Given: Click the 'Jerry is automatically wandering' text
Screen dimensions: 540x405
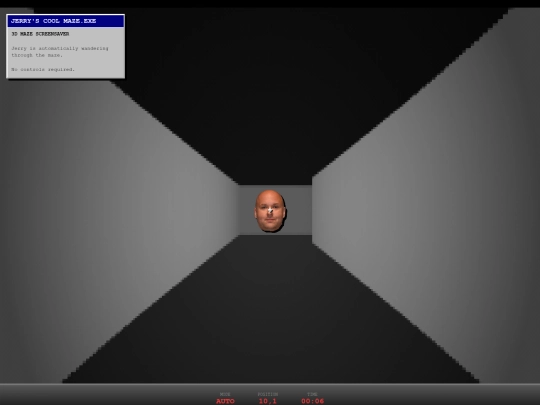Looking at the screenshot, I should point(60,48).
